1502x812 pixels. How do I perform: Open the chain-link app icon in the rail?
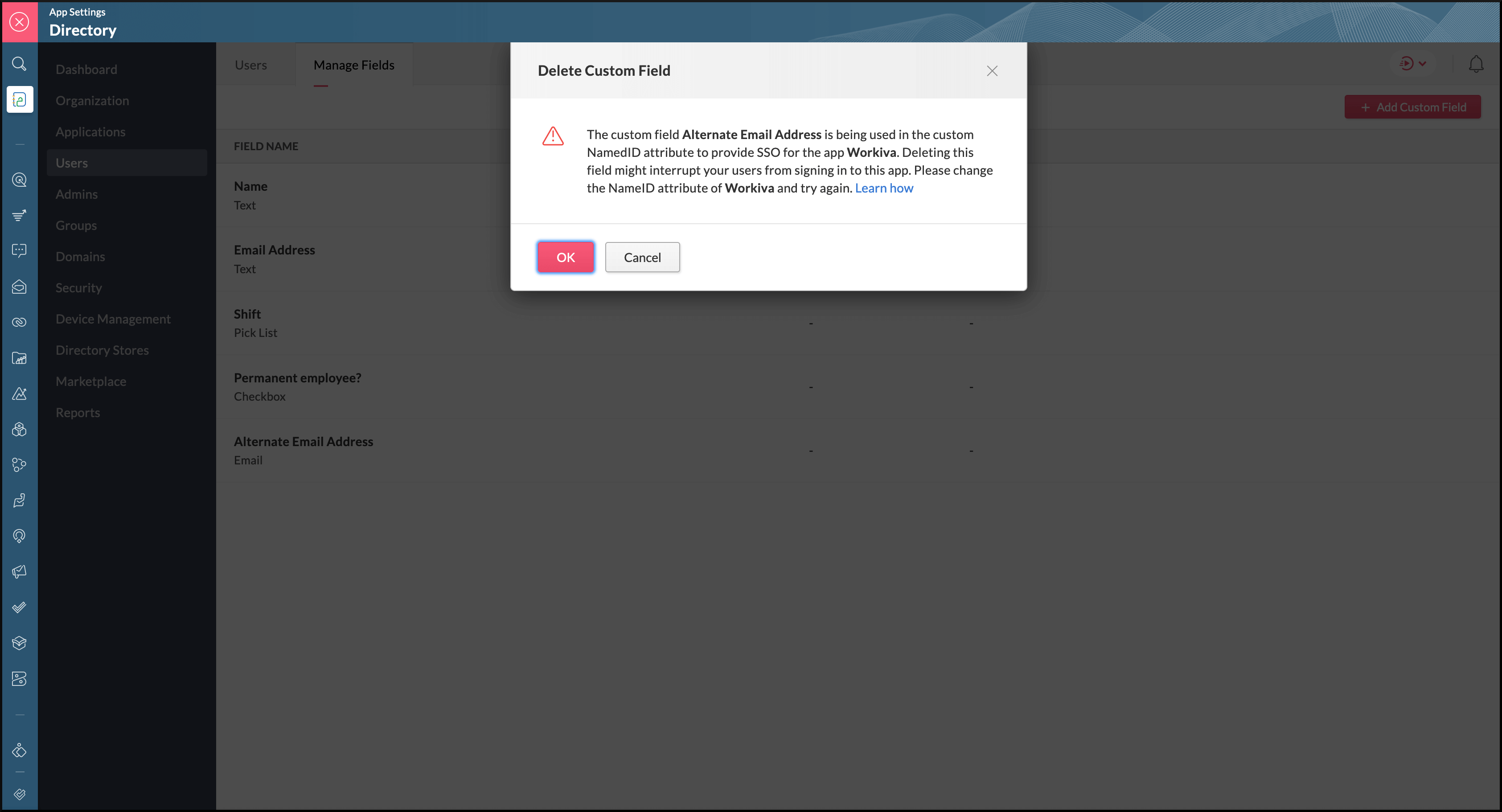pos(19,322)
